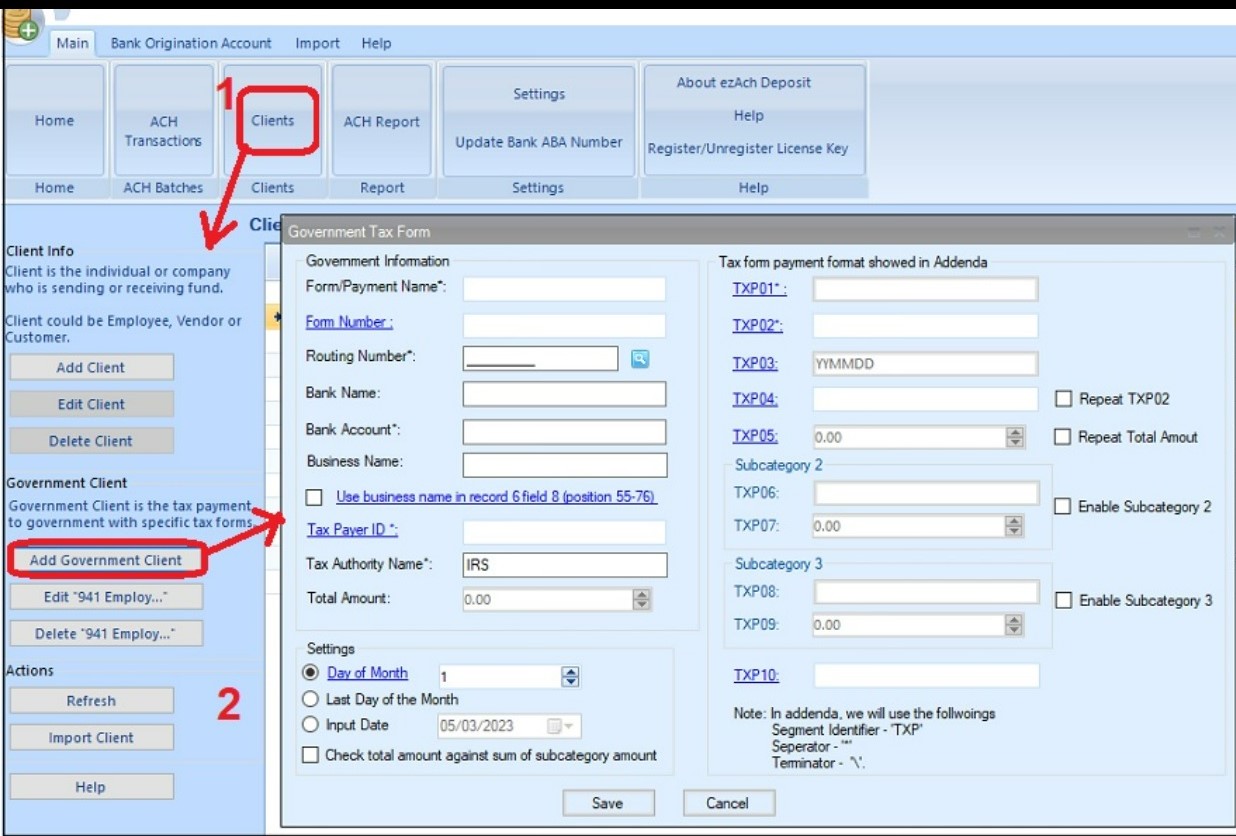Open the routing number lookup magnifier
1236x836 pixels.
(x=640, y=357)
